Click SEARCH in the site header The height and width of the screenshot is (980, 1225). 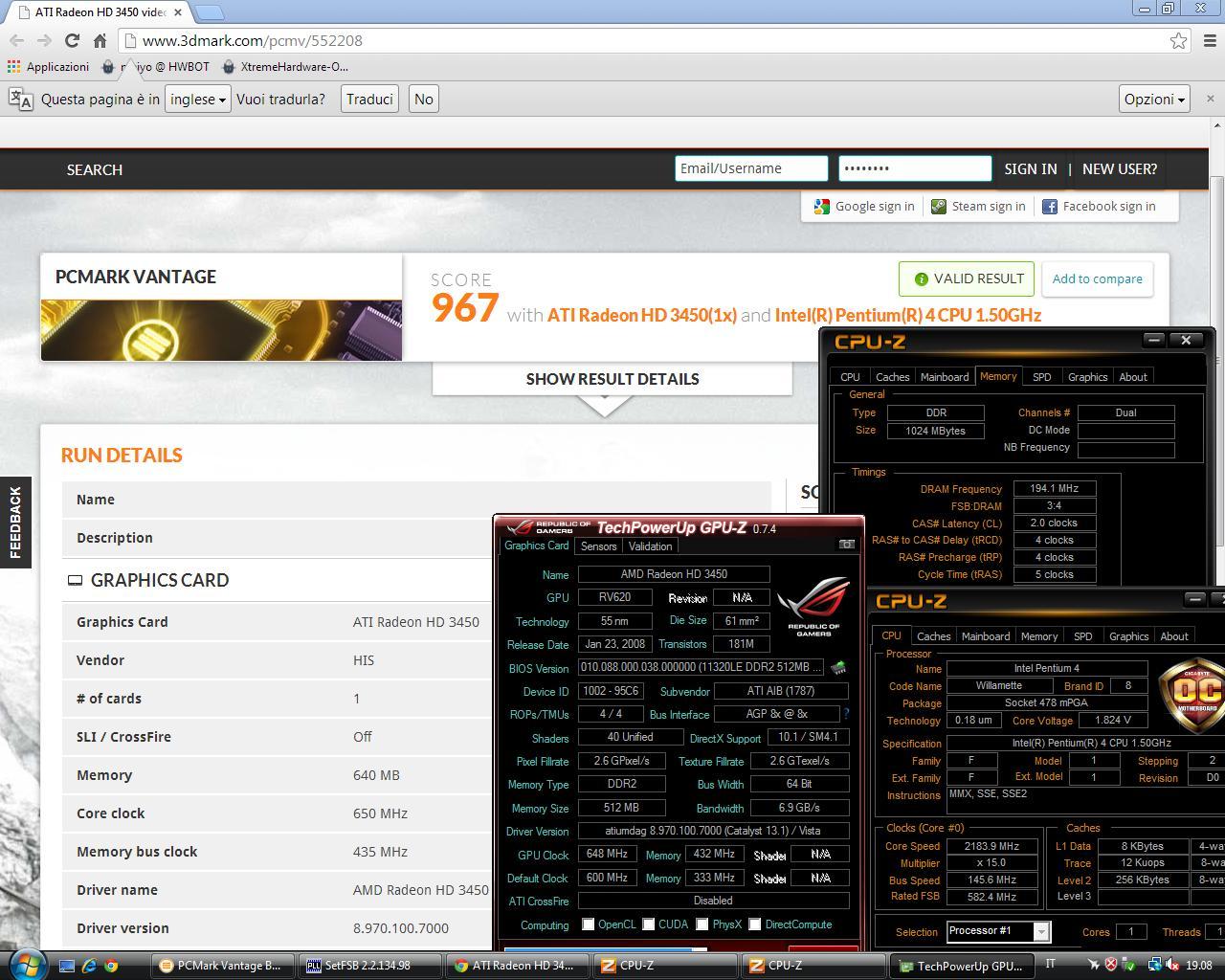tap(95, 169)
